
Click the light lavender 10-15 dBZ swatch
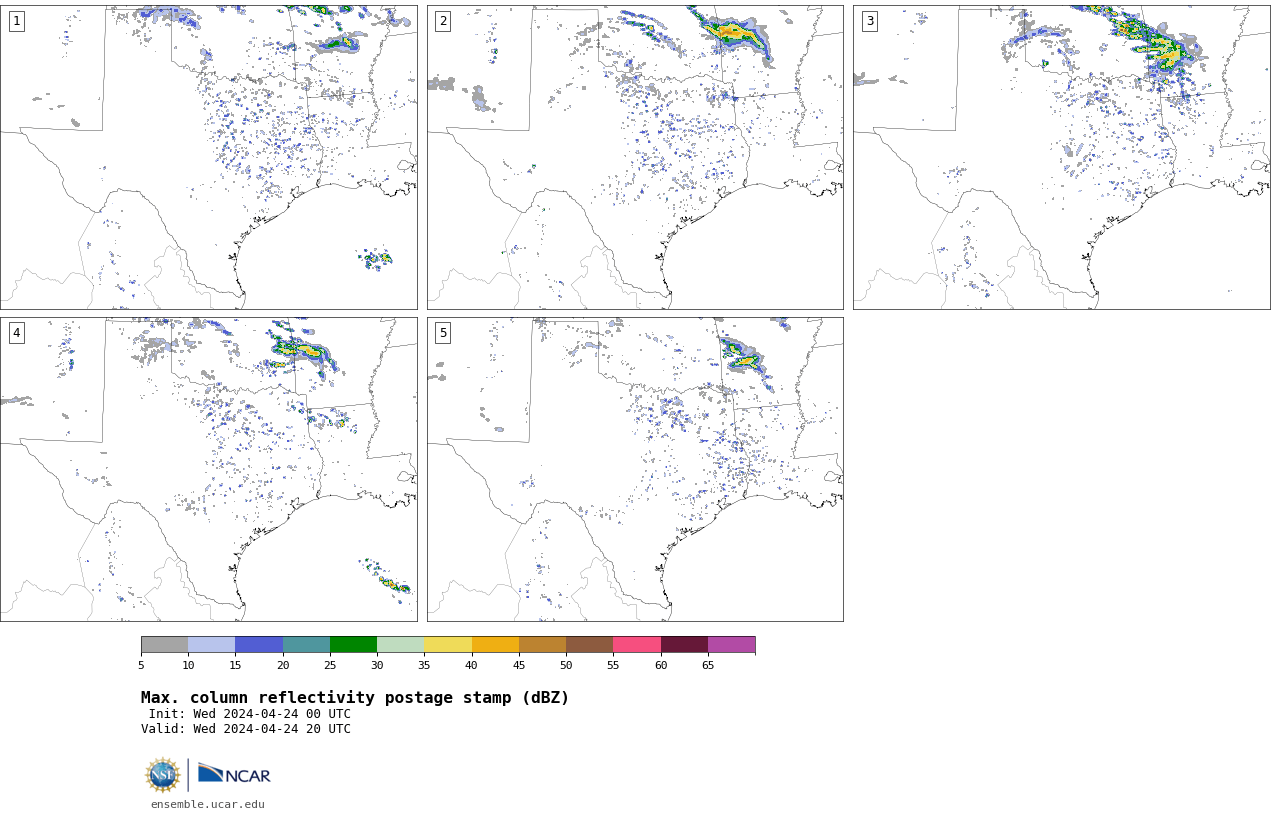pyautogui.click(x=211, y=645)
